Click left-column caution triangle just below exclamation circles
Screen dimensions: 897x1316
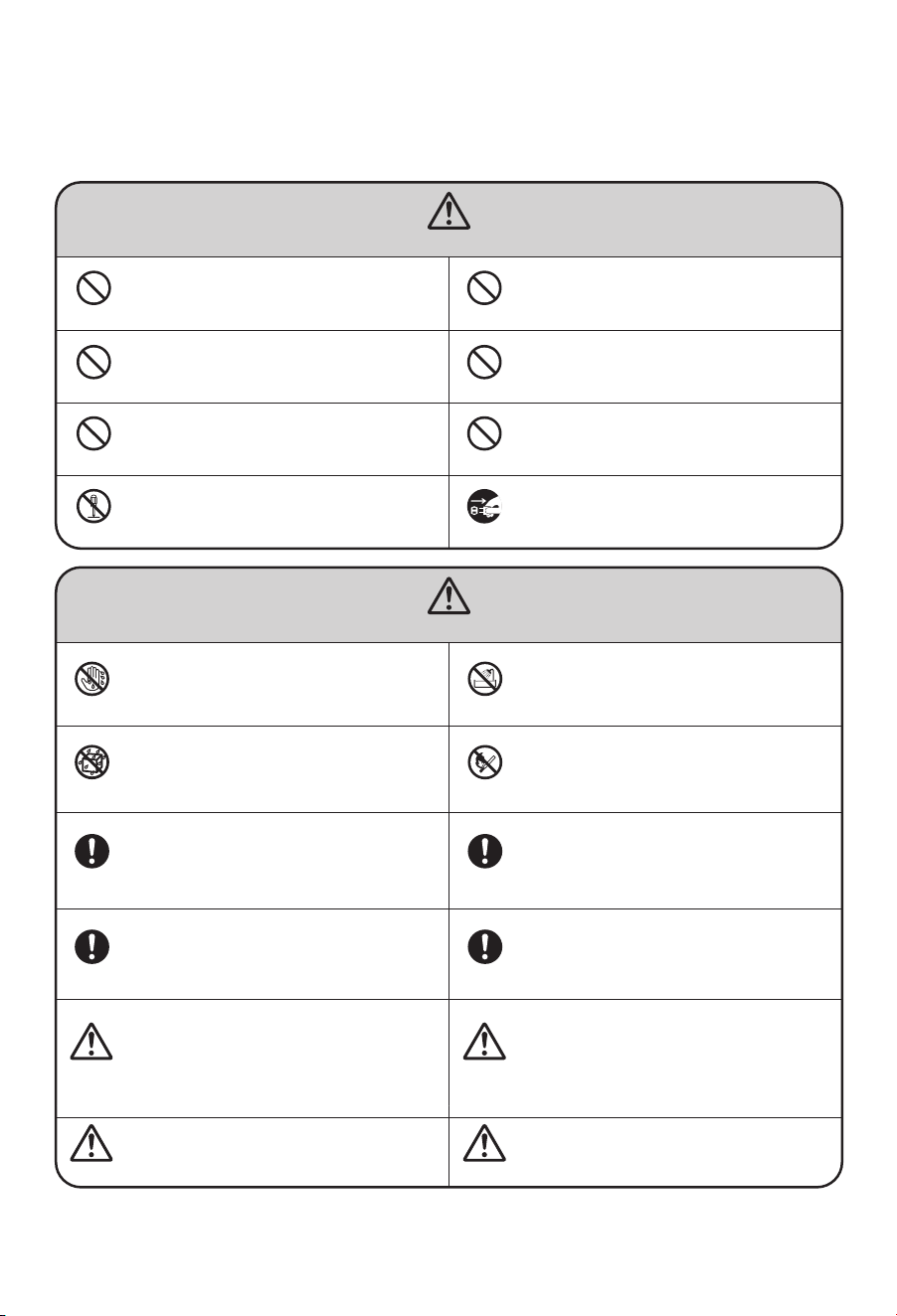(91, 1041)
